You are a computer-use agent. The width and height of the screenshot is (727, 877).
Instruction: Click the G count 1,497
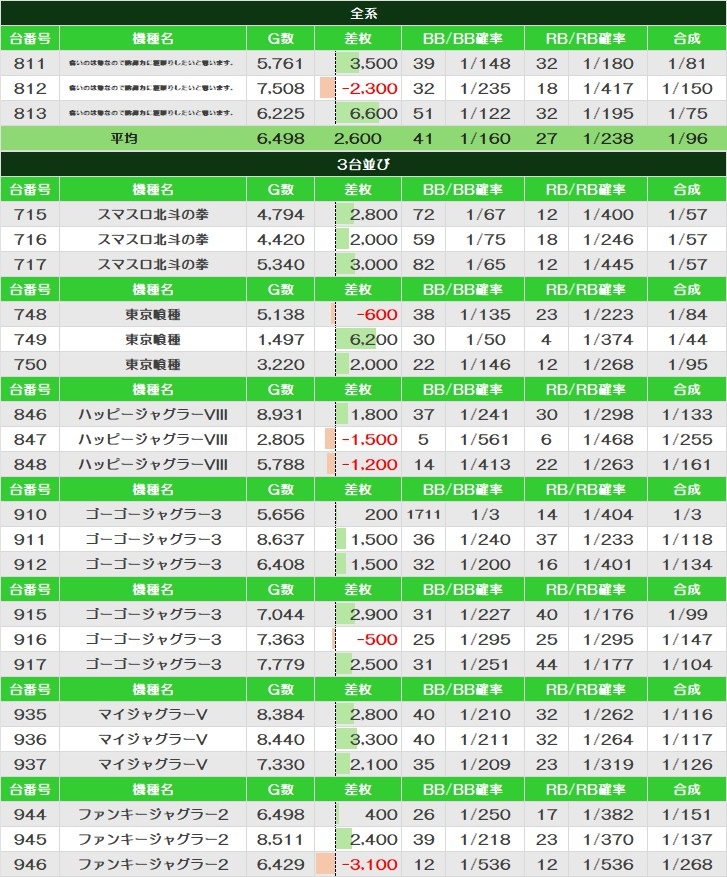(280, 340)
